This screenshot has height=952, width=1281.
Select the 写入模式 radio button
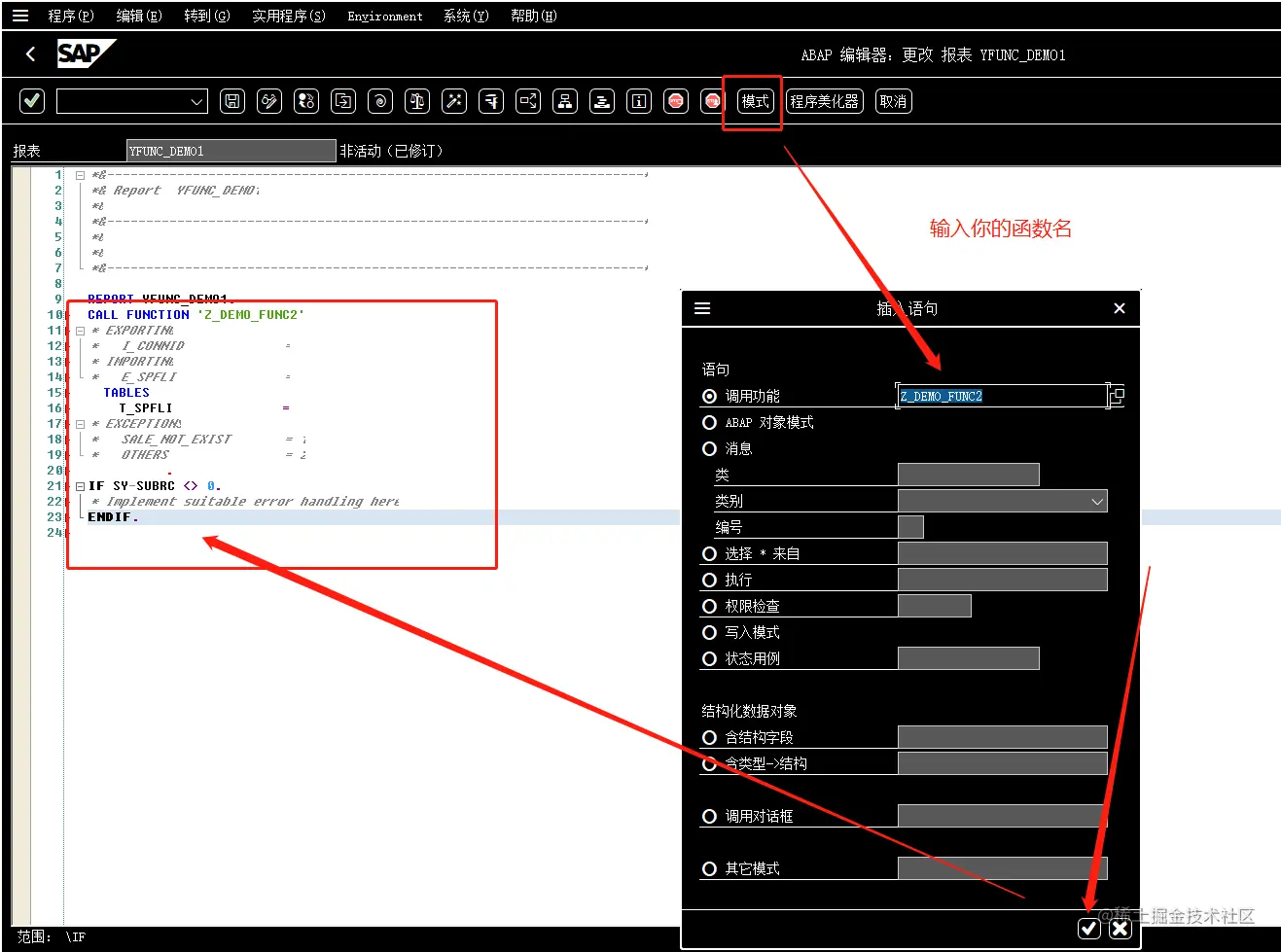(709, 632)
